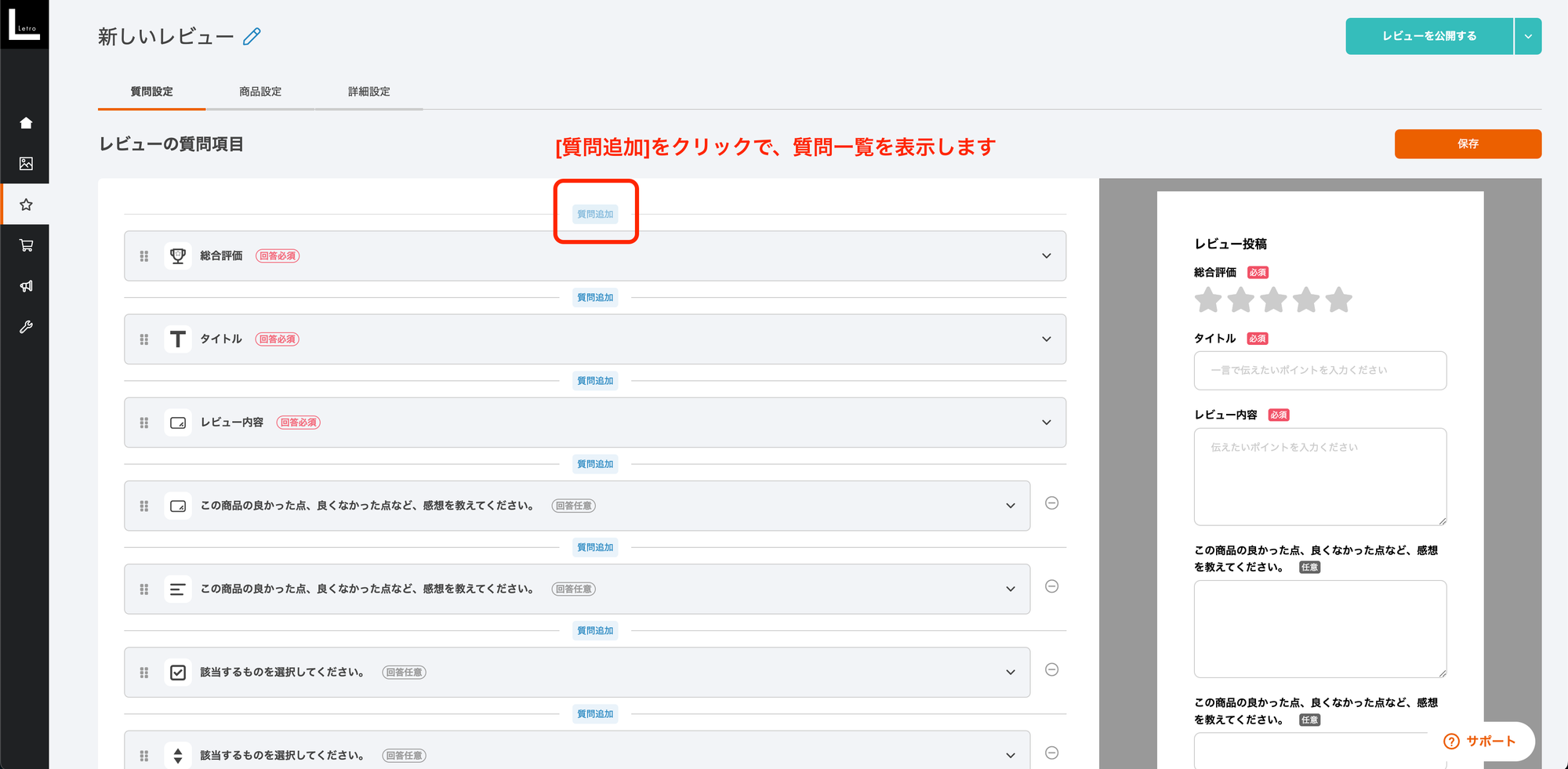The width and height of the screenshot is (1568, 769).
Task: Click the orange 保存 button
Action: (x=1468, y=143)
